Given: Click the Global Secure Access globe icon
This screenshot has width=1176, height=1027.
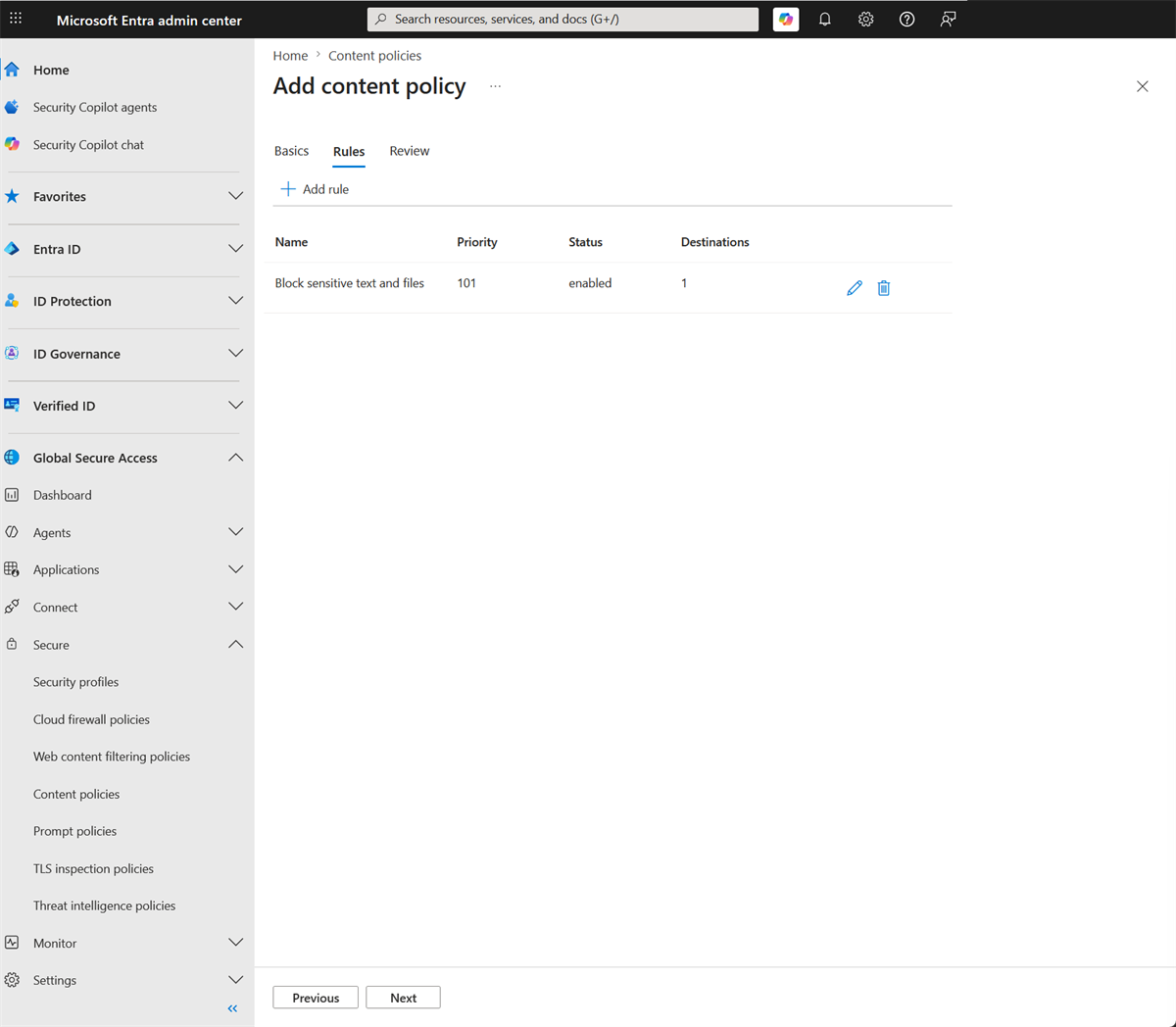Looking at the screenshot, I should tap(12, 458).
